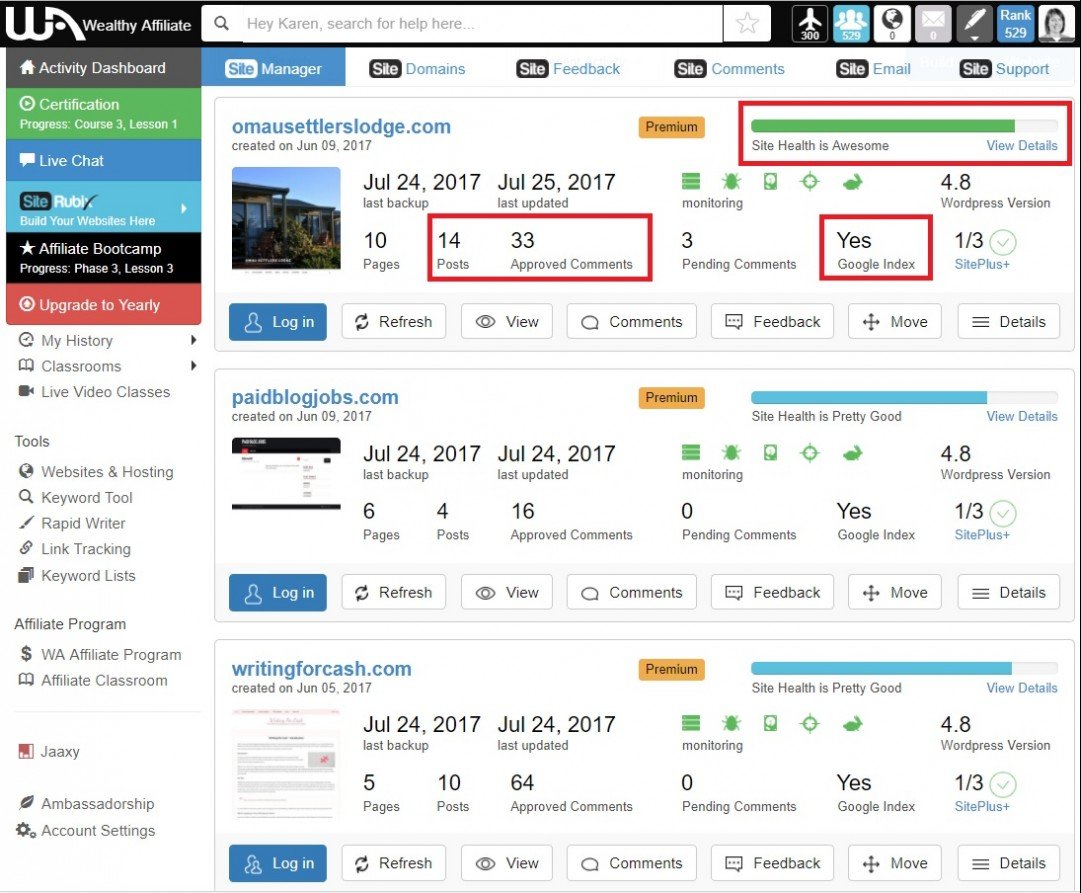1081x893 pixels.
Task: Open Live Chat in sidebar
Action: 103,161
